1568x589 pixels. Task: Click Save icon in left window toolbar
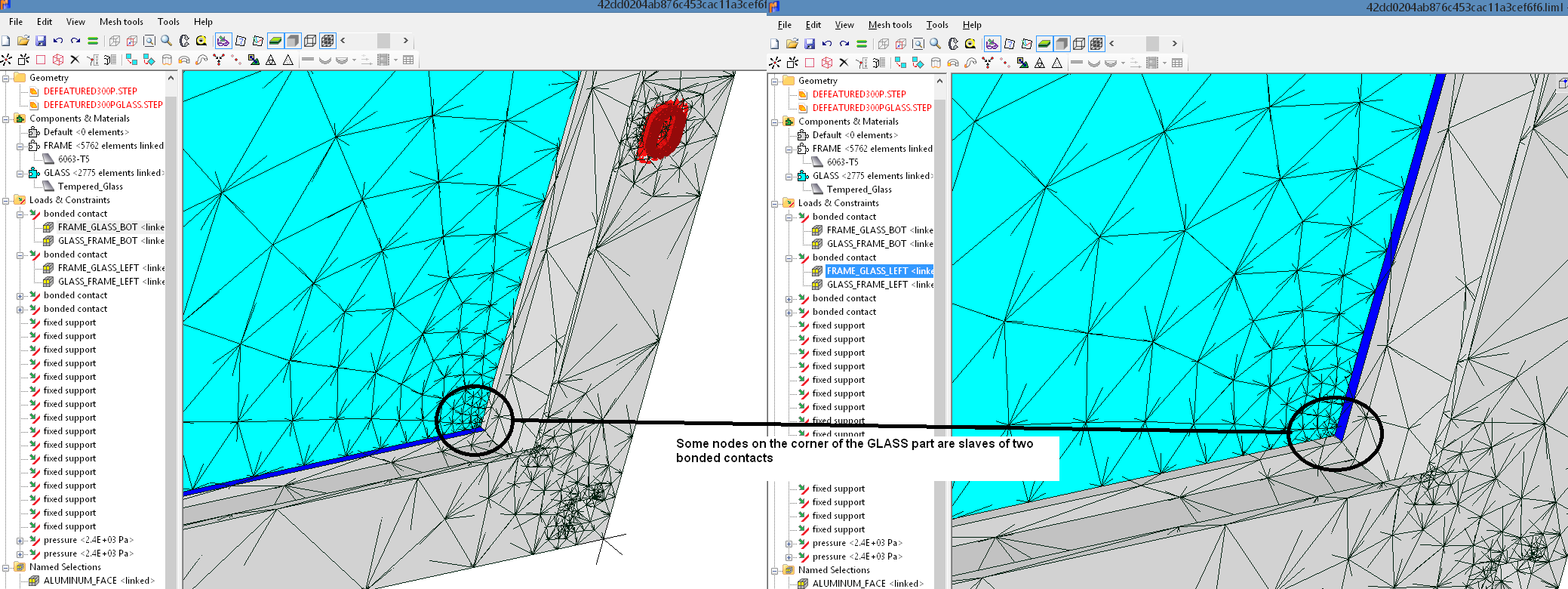[41, 41]
